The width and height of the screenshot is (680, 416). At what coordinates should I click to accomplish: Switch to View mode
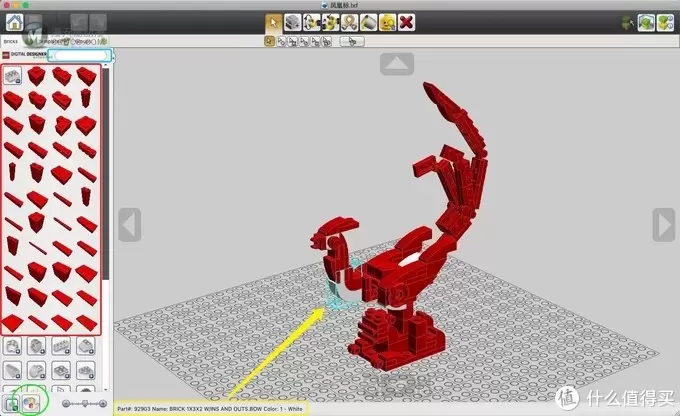646,23
